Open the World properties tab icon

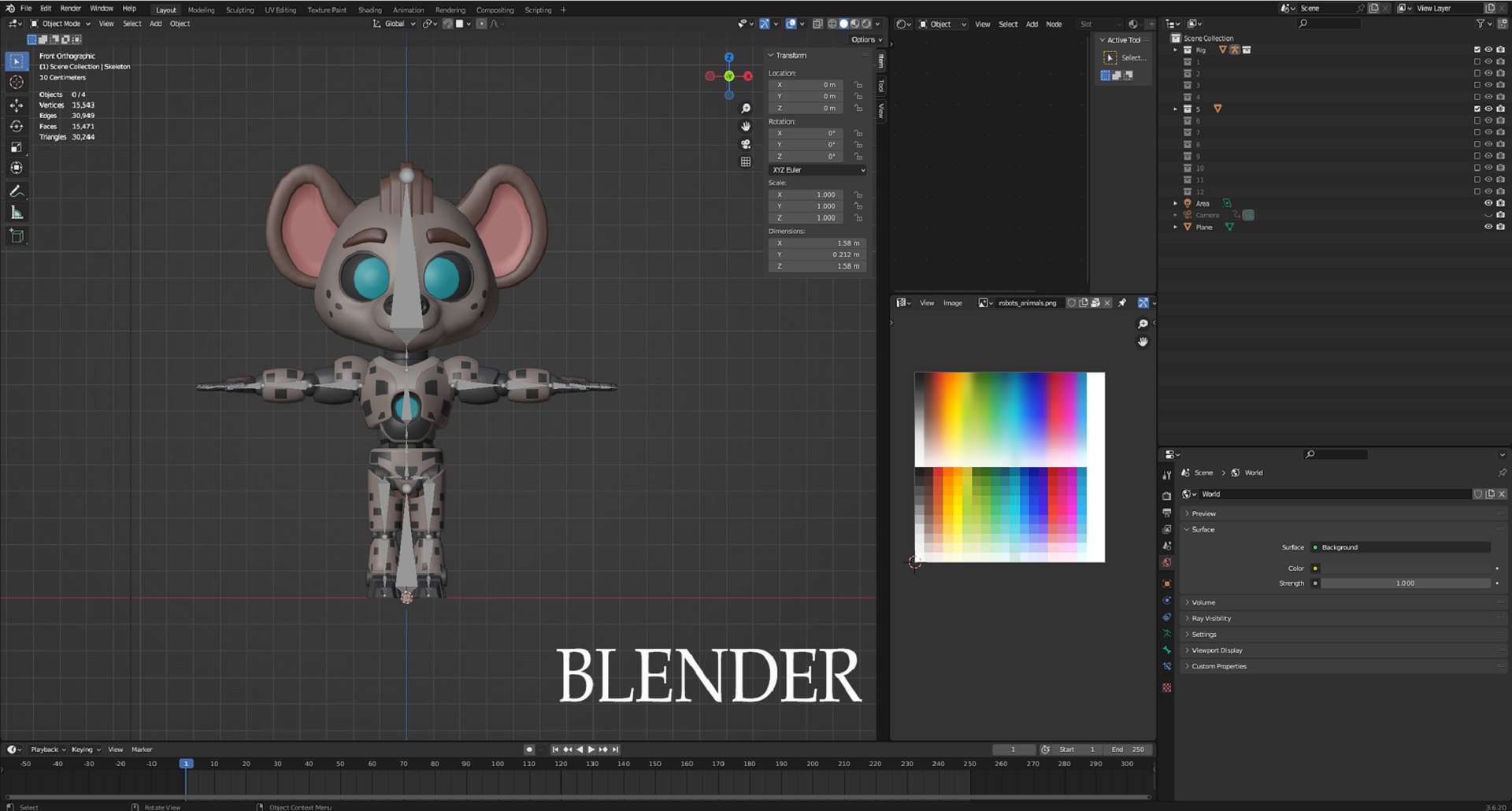[1167, 562]
